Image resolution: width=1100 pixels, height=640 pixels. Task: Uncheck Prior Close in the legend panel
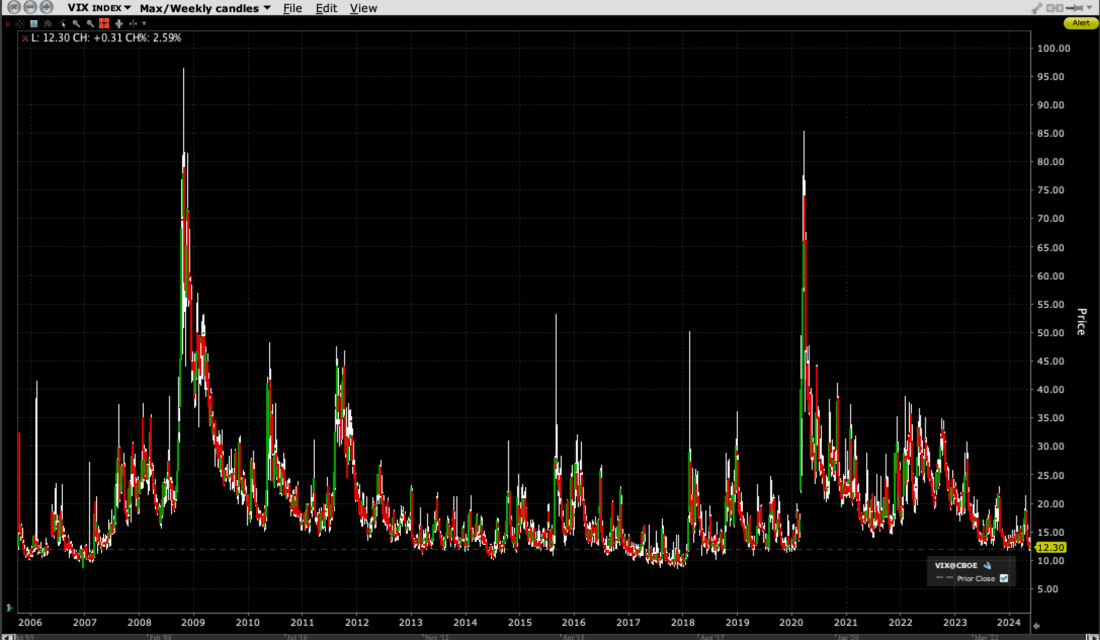[x=1002, y=578]
